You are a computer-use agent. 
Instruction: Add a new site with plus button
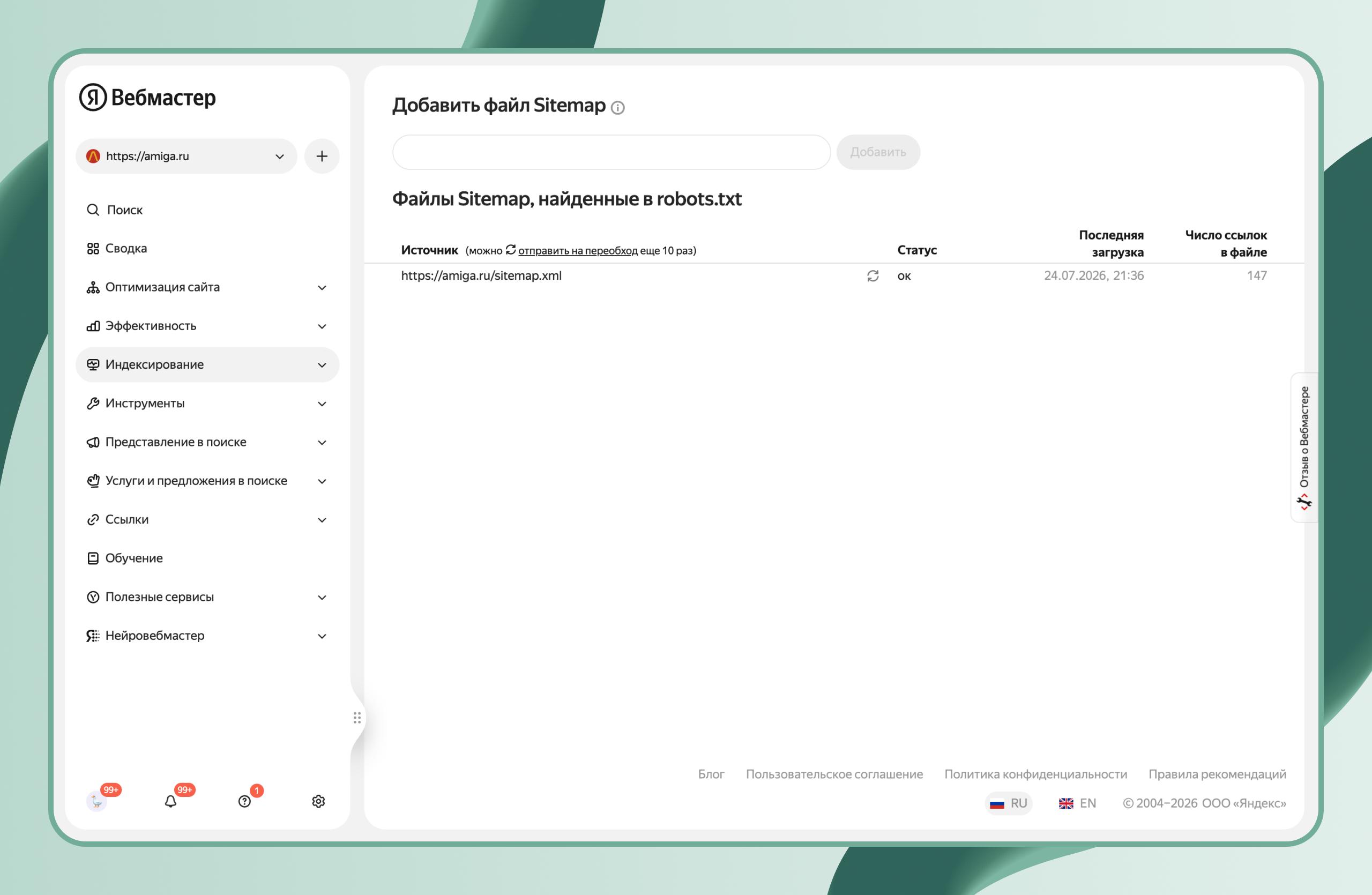pyautogui.click(x=322, y=156)
